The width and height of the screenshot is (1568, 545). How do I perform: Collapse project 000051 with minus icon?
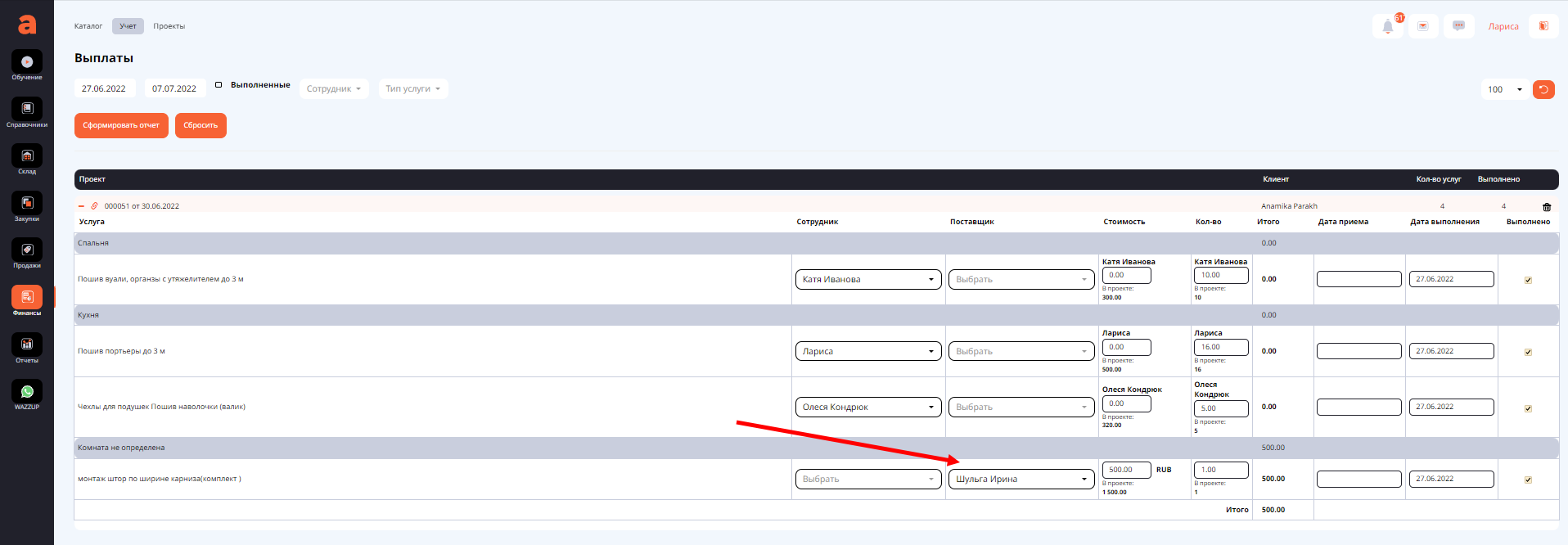pos(81,206)
